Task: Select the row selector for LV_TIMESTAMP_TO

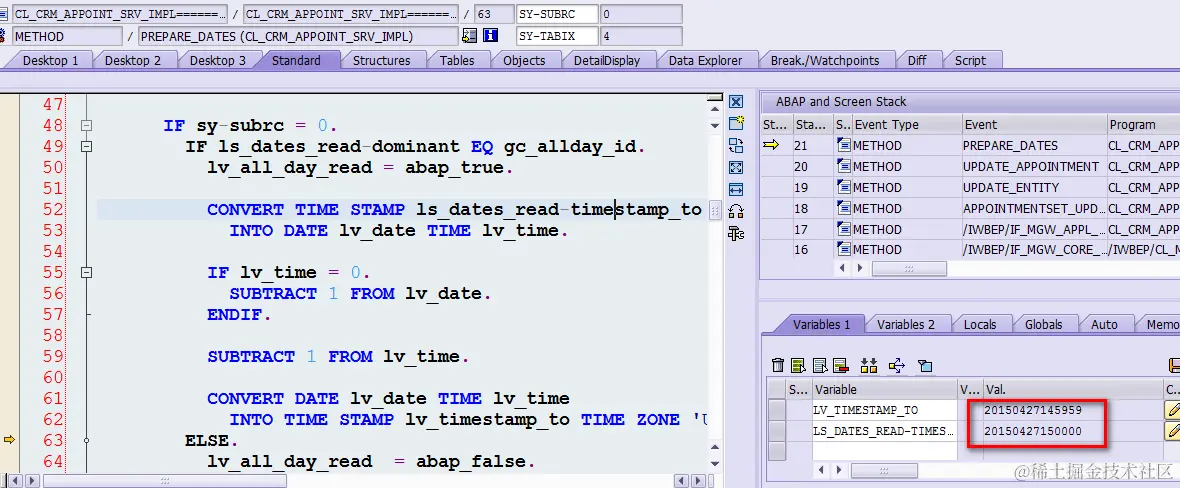Action: (777, 410)
